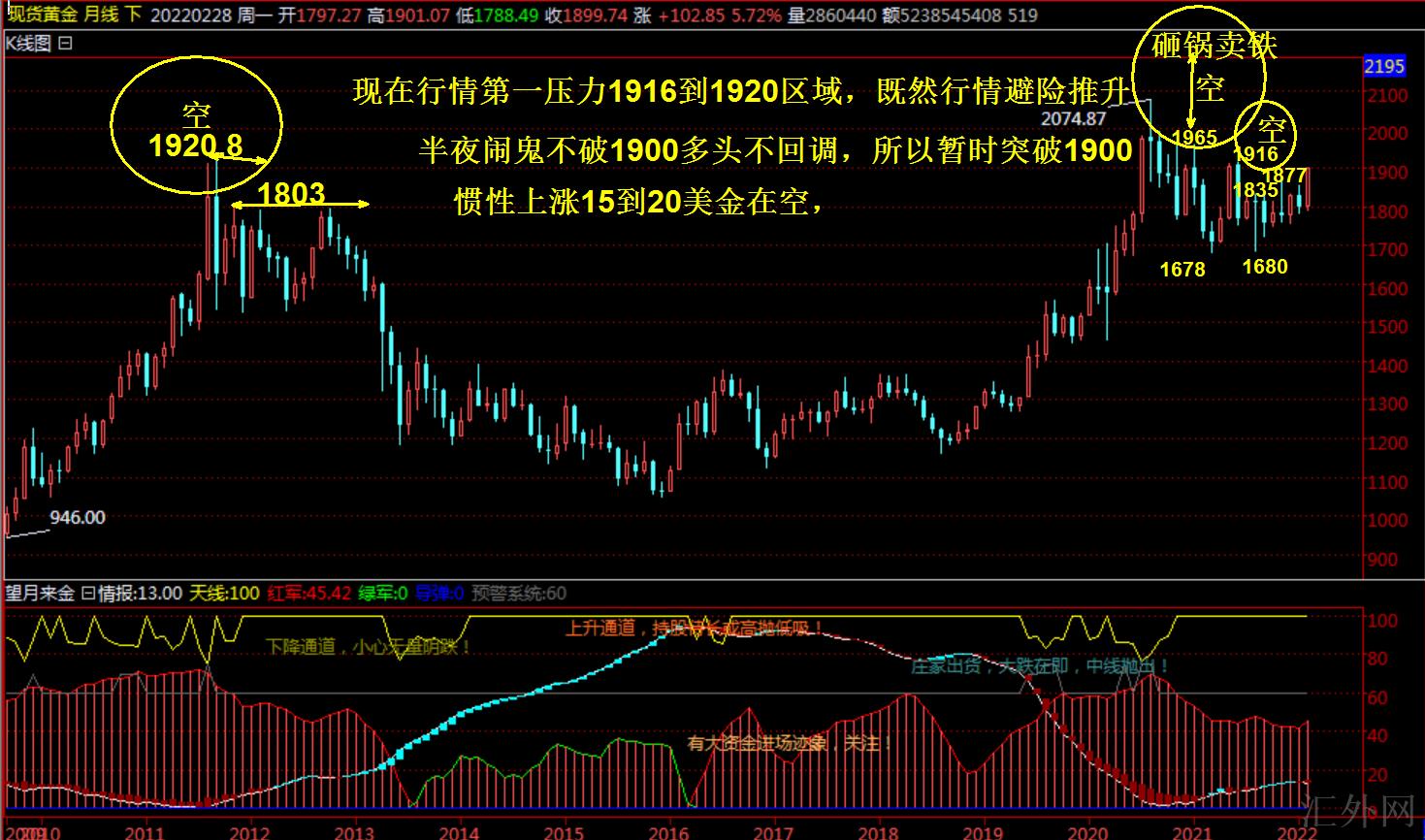Click the 946.00 low price marker

tap(78, 518)
